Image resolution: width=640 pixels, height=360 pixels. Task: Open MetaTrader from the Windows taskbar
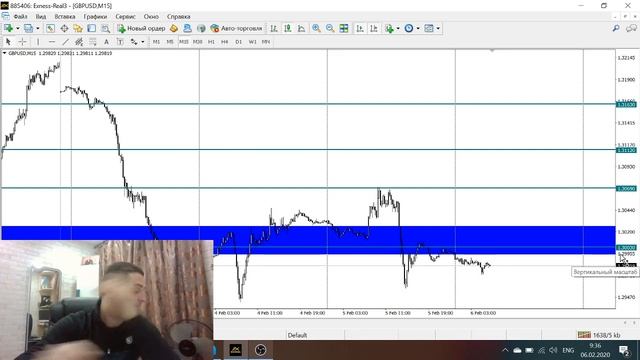pos(236,350)
